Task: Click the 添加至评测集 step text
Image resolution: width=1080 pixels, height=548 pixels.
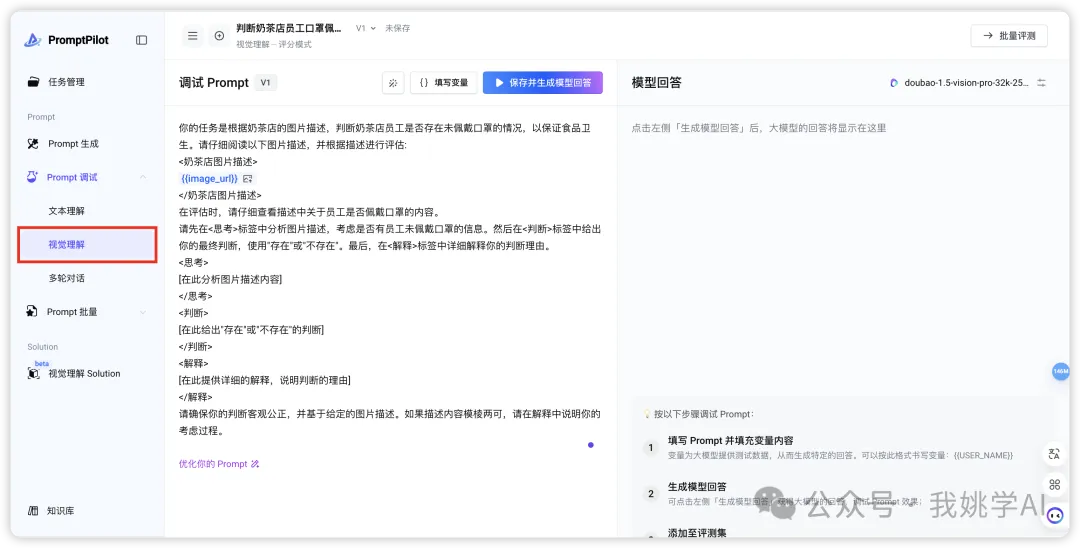Action: pyautogui.click(x=697, y=534)
